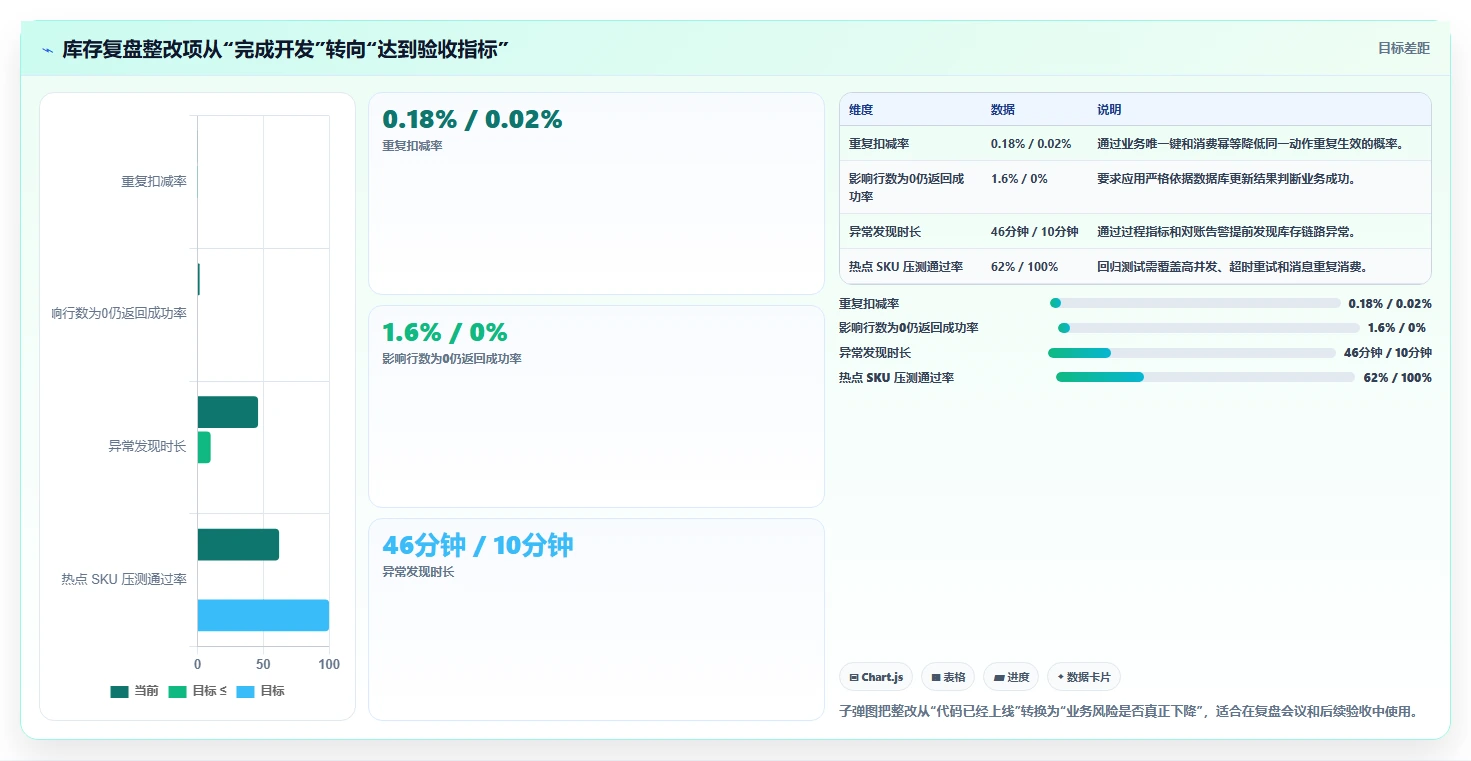Image resolution: width=1471 pixels, height=761 pixels.
Task: Click the chart axis label 响行数为0仍返回成功率
Action: point(119,314)
